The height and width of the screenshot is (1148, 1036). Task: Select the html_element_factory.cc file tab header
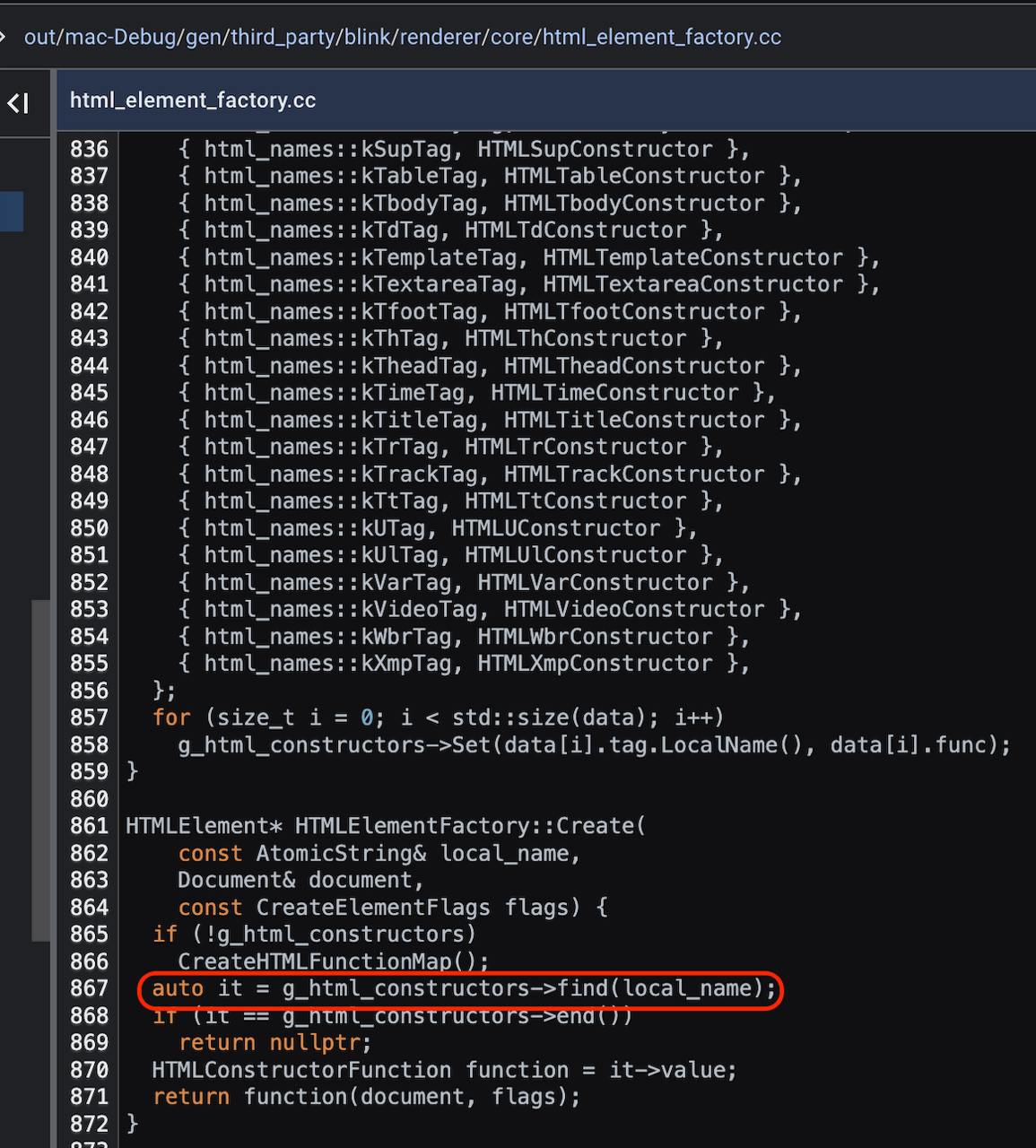(x=193, y=100)
